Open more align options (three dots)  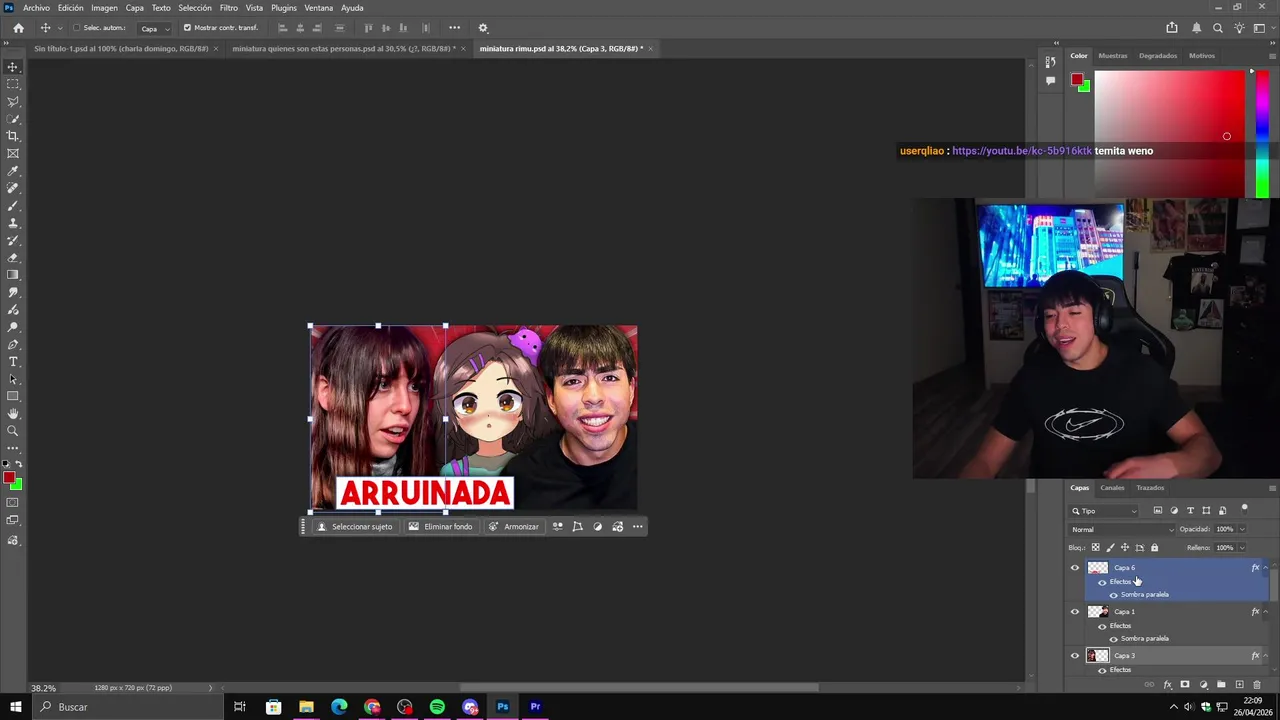pyautogui.click(x=455, y=28)
